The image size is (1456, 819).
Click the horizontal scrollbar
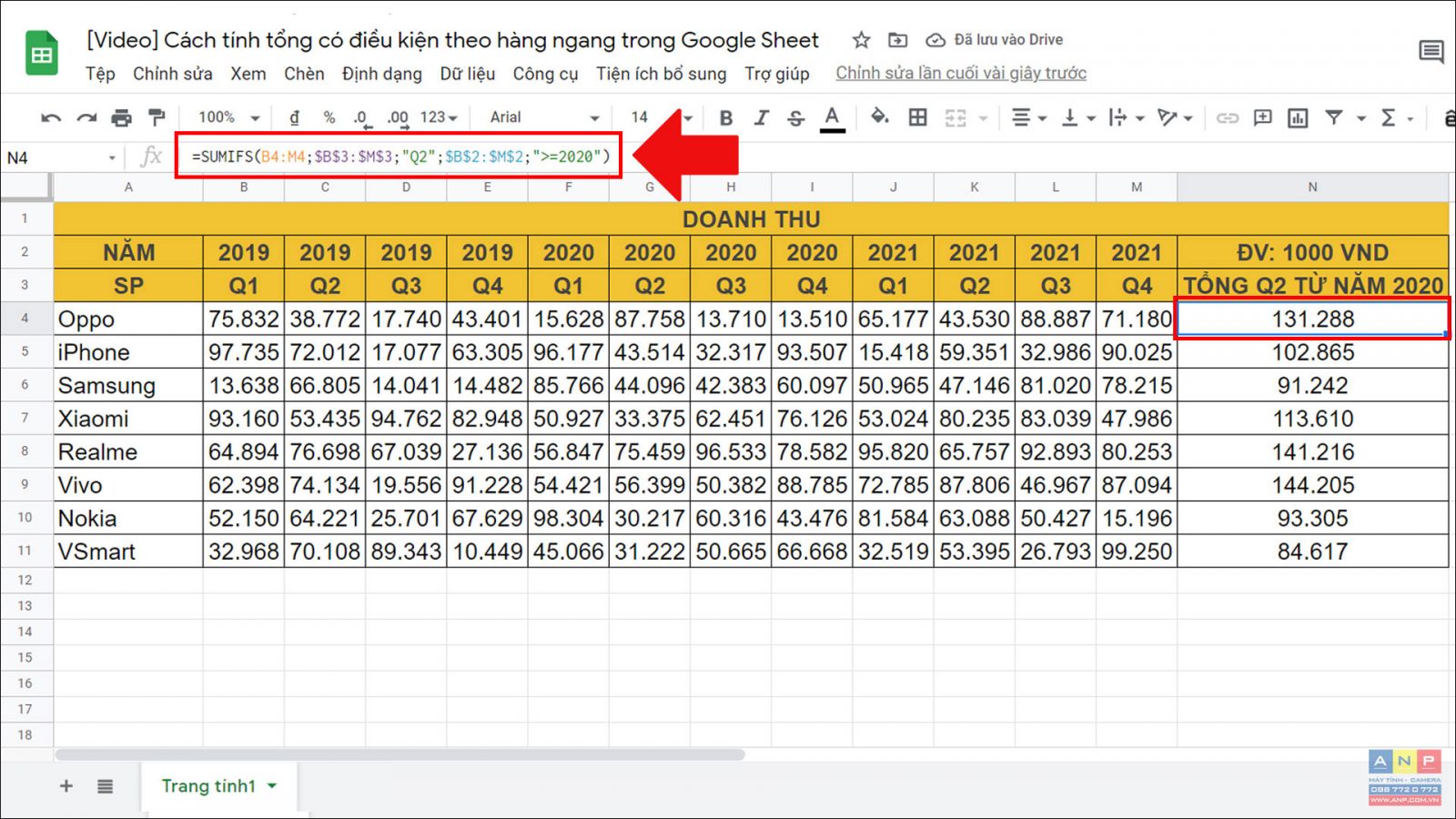[x=399, y=754]
